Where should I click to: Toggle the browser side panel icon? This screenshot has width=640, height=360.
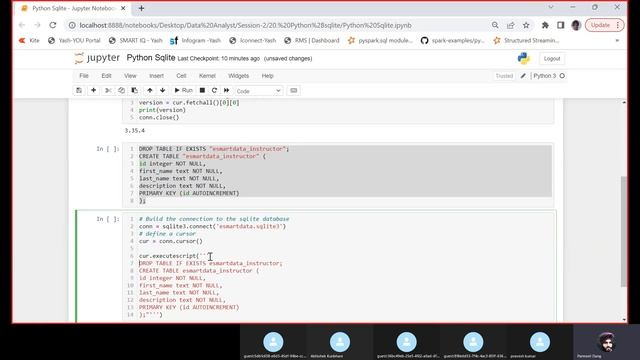tap(560, 25)
